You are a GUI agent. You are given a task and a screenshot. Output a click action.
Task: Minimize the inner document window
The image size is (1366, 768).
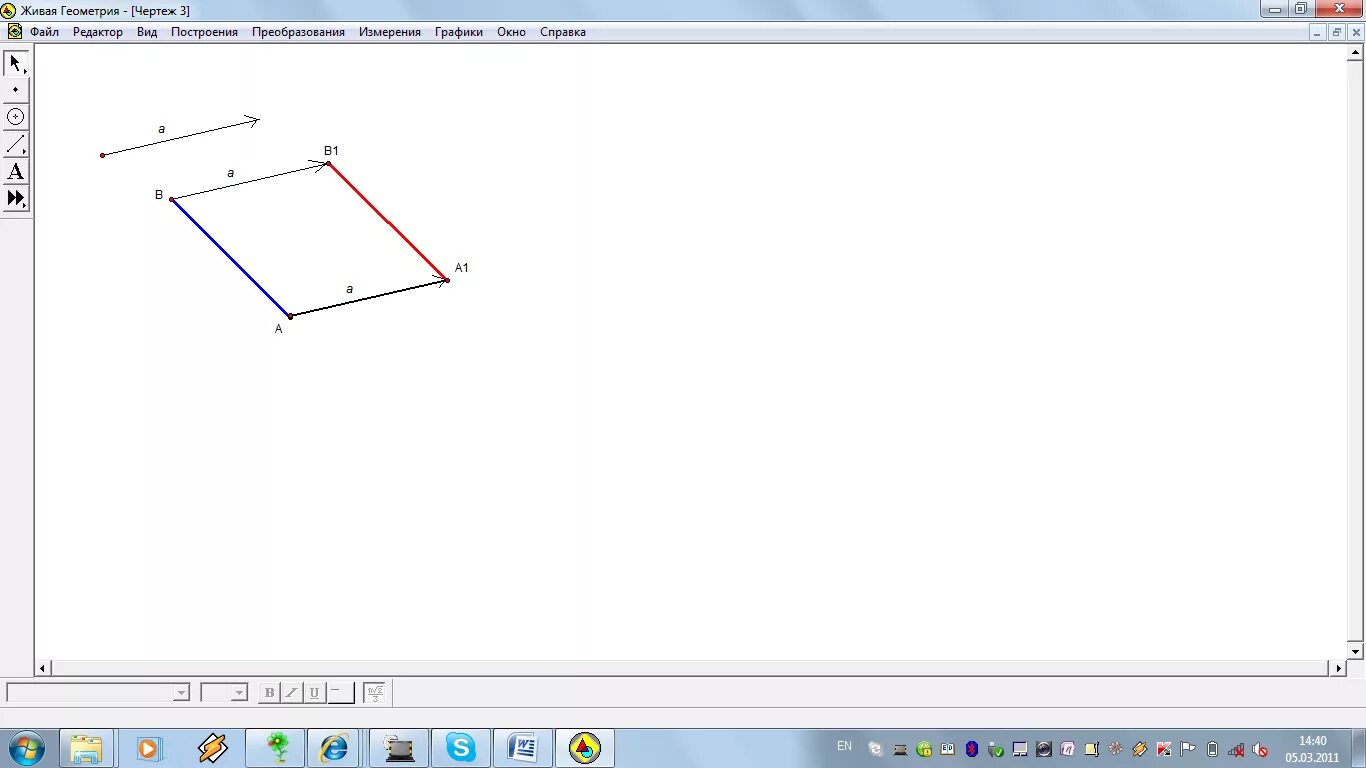click(1318, 32)
